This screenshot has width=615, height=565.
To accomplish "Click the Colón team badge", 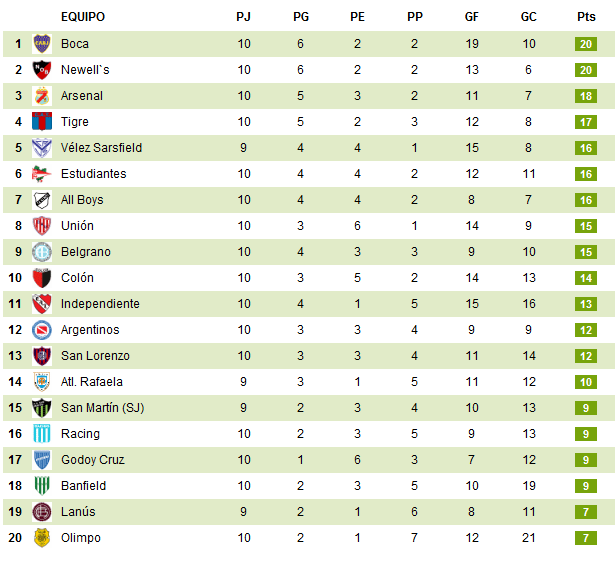I will tap(42, 278).
